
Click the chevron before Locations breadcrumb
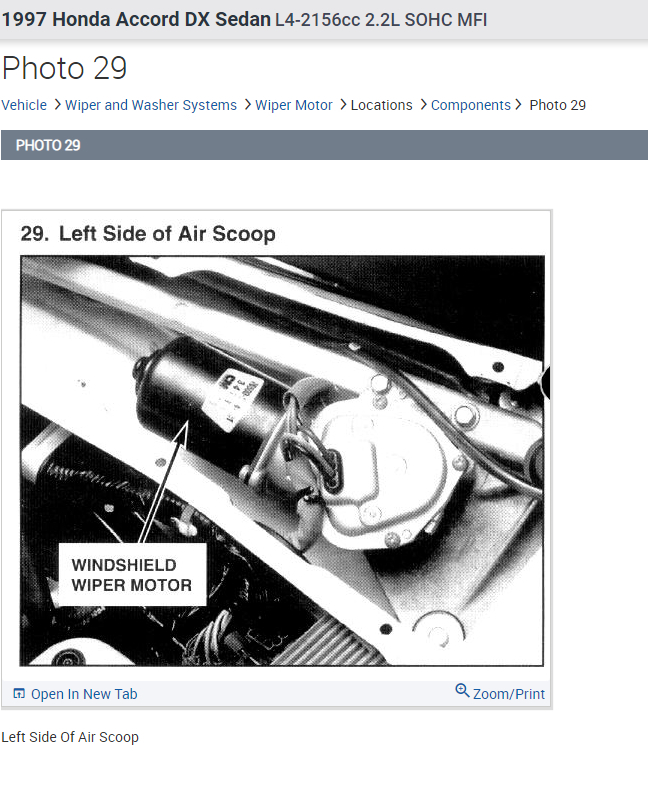pos(343,105)
